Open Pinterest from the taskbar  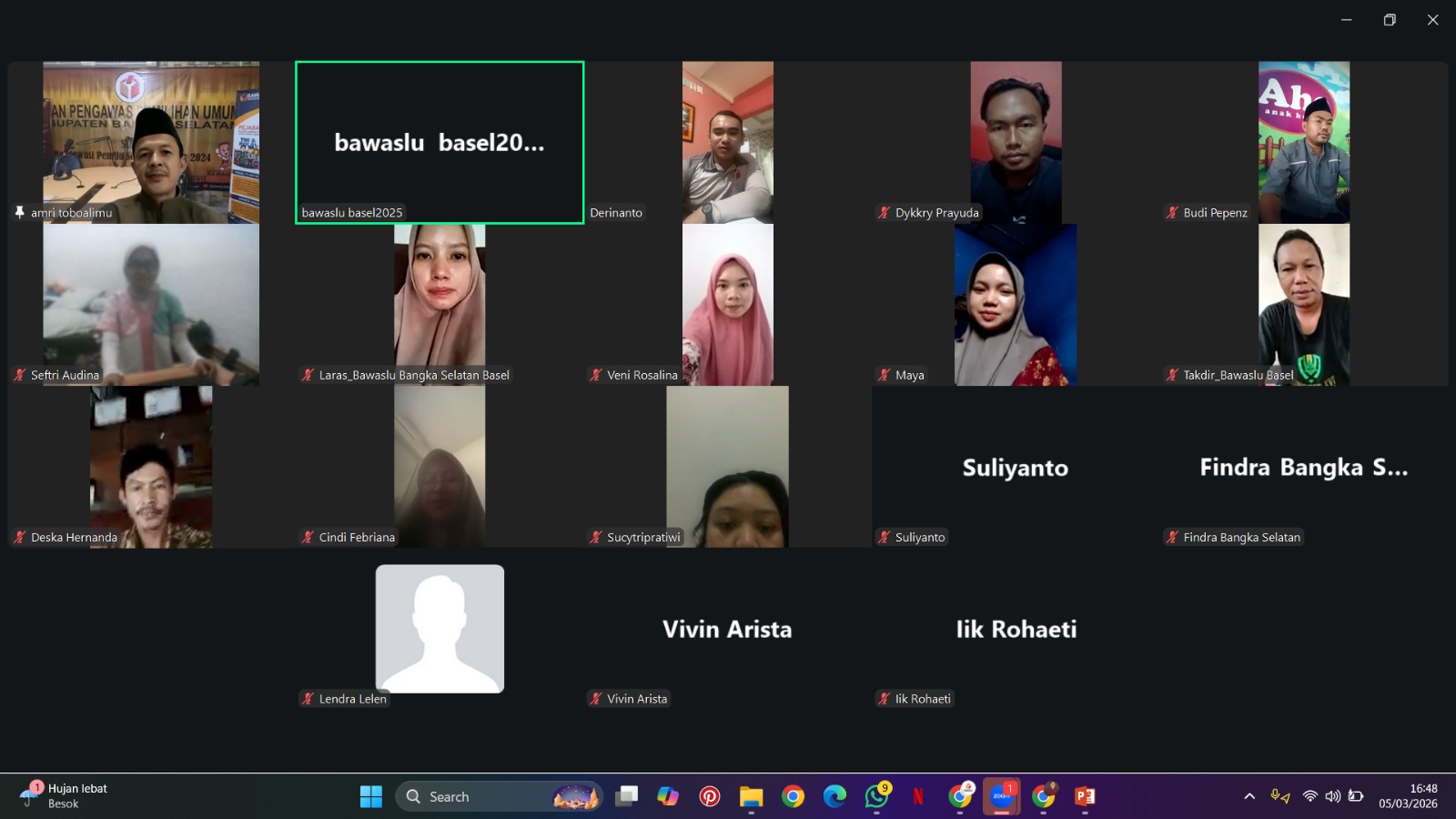click(x=710, y=796)
